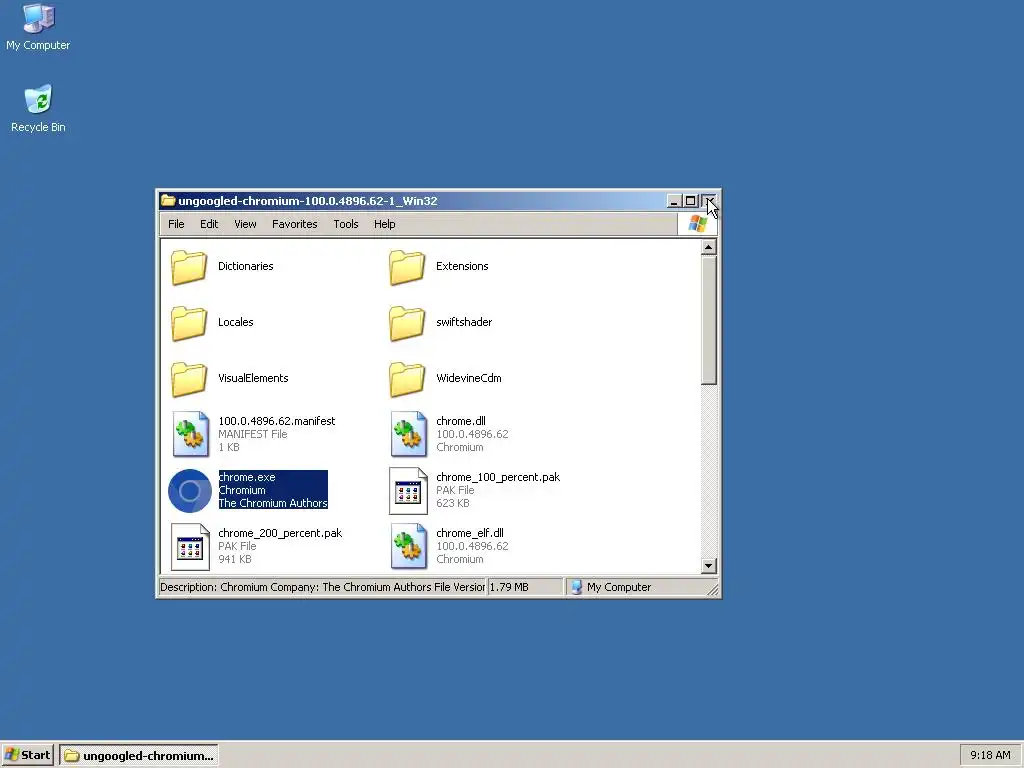Click the folder icon in window title bar

168,200
